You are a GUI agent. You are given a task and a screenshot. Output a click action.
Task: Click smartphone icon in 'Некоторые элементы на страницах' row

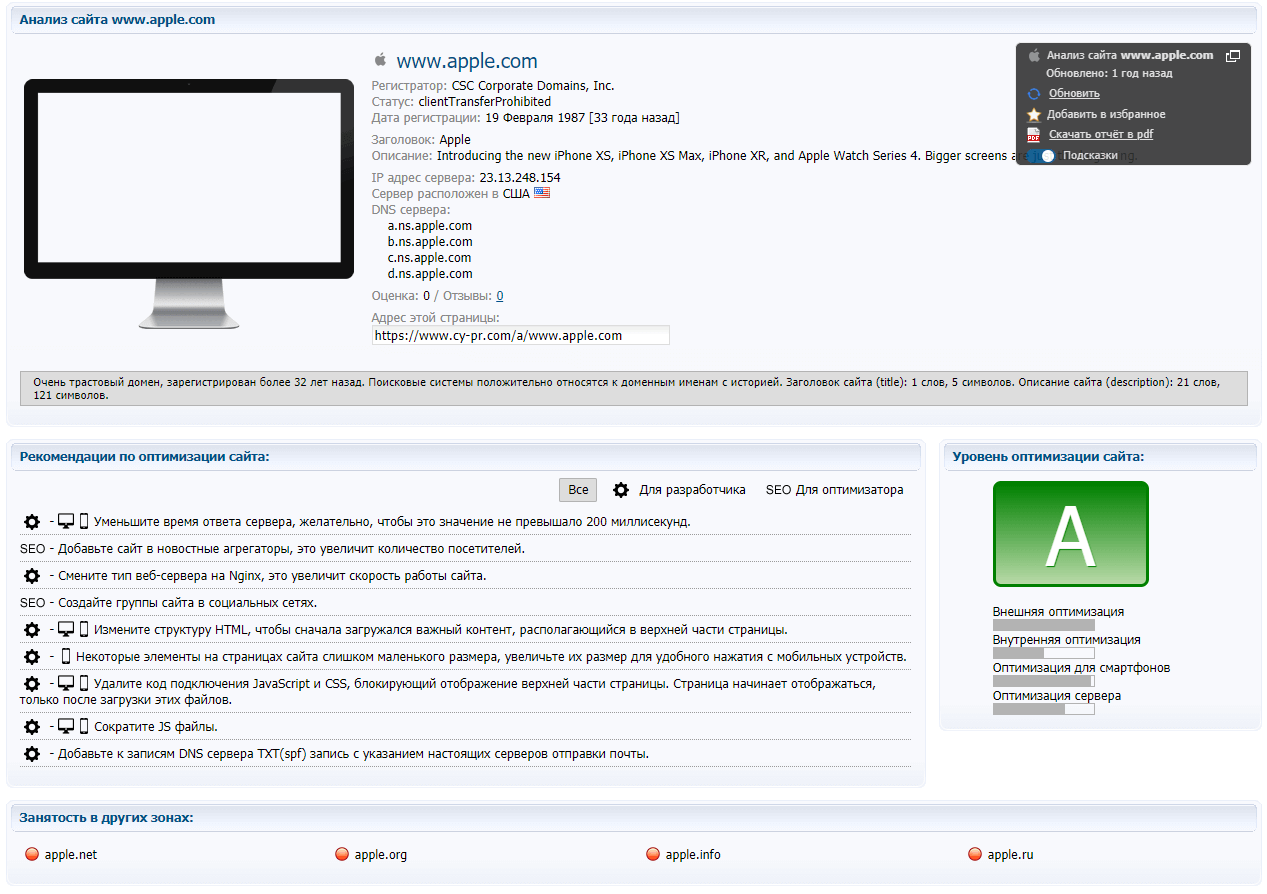pyautogui.click(x=66, y=657)
